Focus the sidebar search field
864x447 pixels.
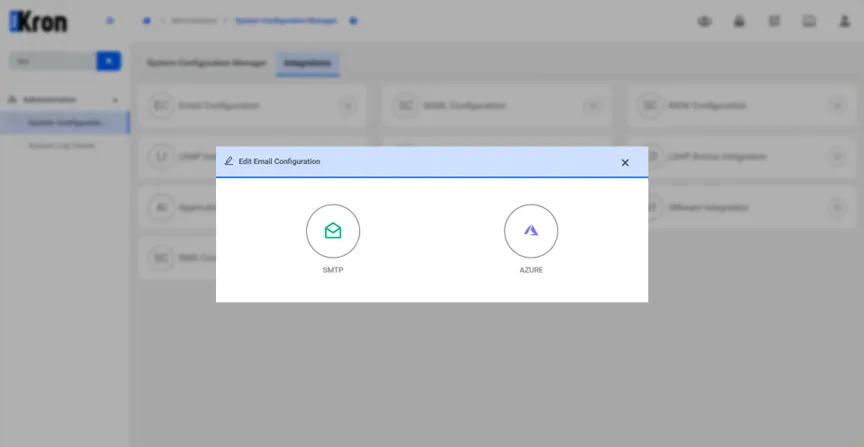click(53, 61)
